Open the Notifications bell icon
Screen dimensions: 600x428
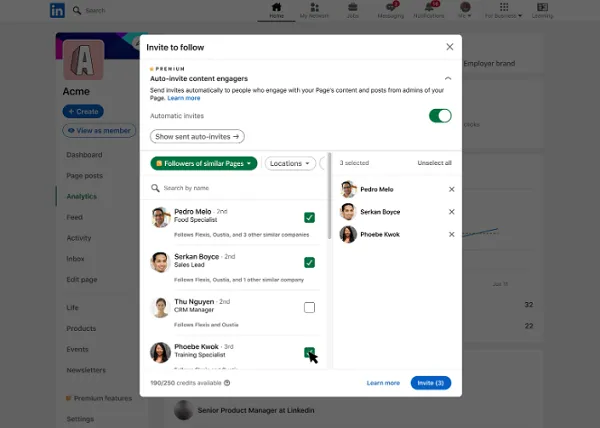[428, 8]
